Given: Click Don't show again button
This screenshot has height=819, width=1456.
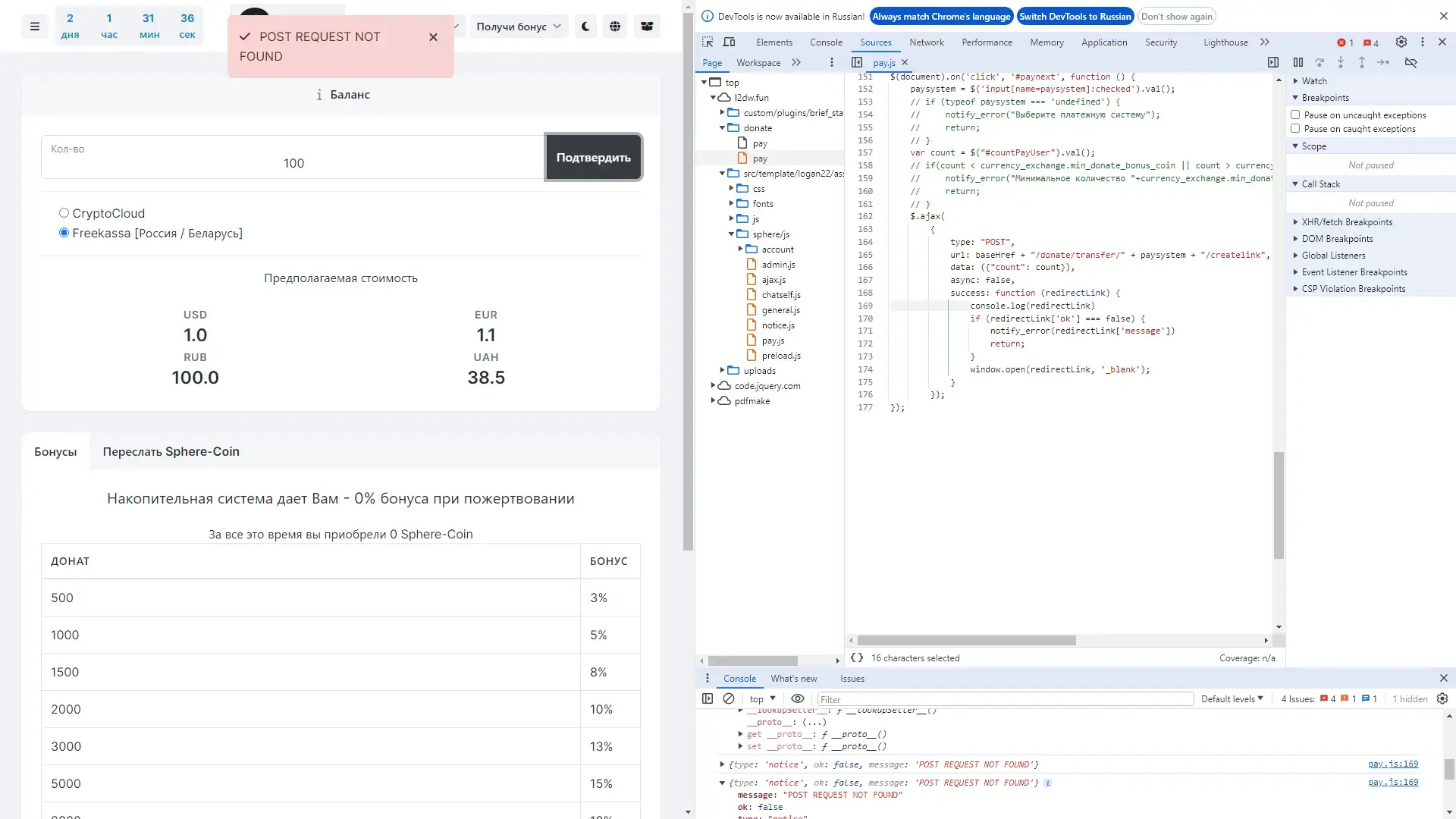Looking at the screenshot, I should pos(1176,17).
